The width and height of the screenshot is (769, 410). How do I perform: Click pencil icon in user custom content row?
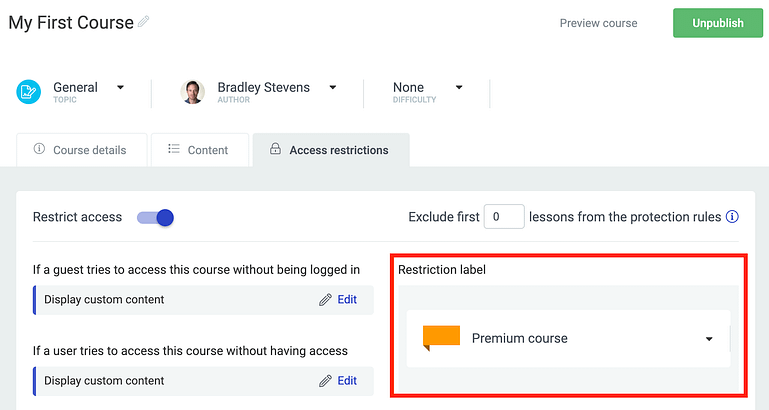(325, 381)
